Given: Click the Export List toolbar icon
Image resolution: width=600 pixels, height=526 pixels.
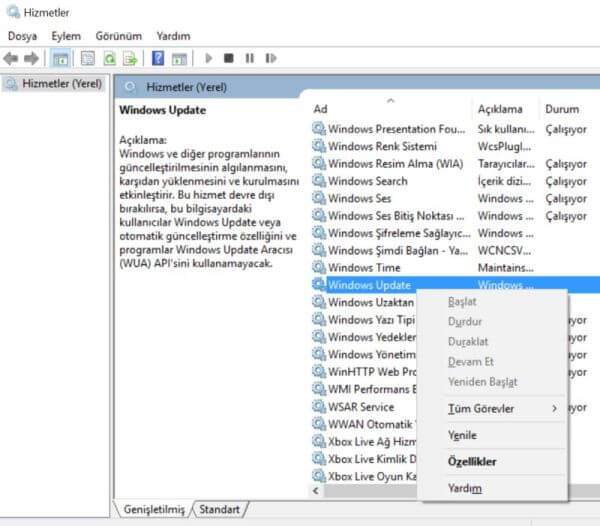Looking at the screenshot, I should (128, 59).
